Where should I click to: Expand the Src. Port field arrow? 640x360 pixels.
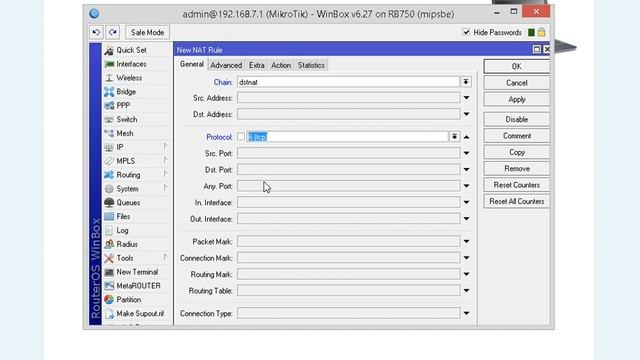tap(466, 153)
